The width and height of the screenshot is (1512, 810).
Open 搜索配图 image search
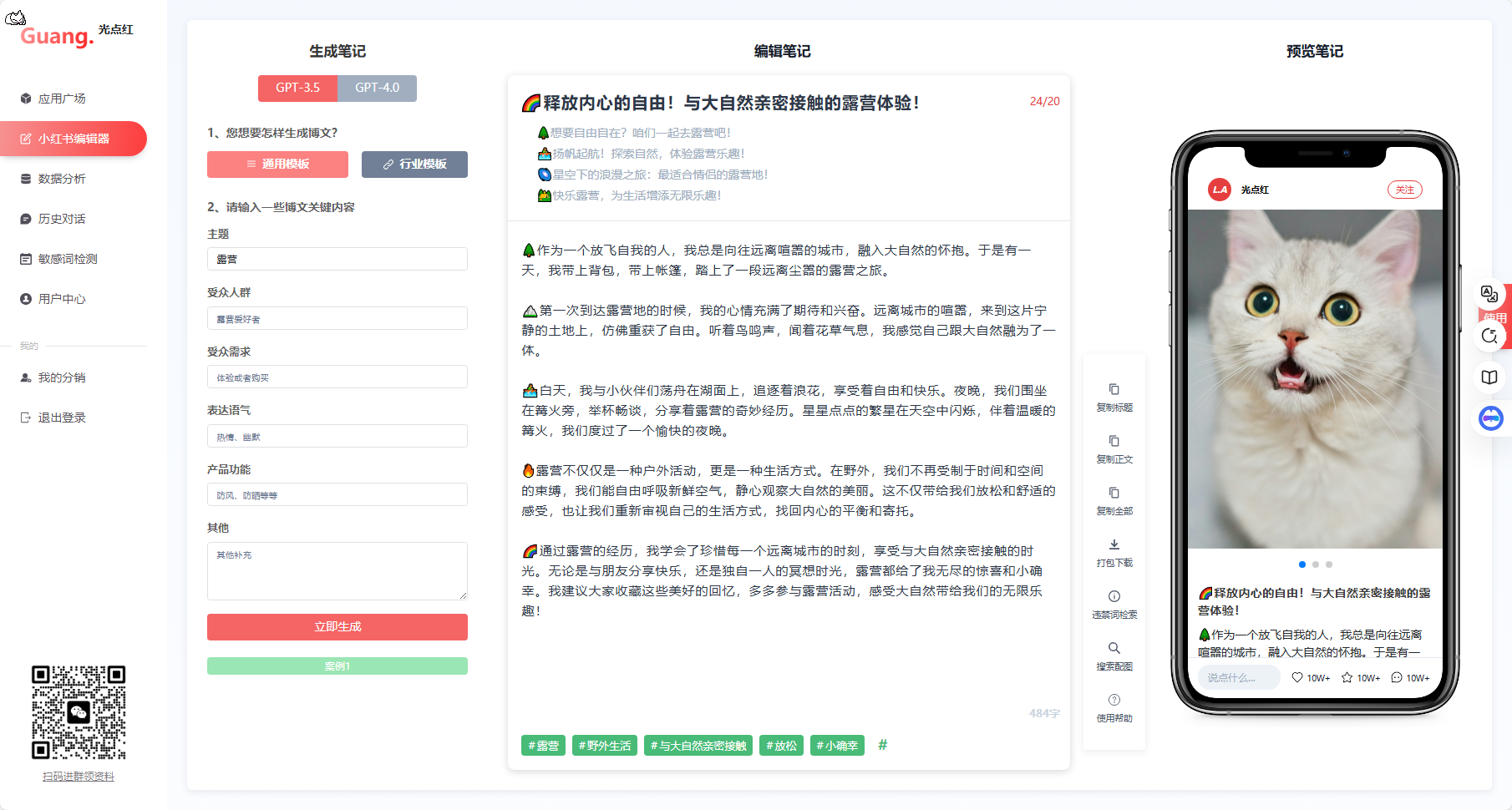pyautogui.click(x=1114, y=649)
